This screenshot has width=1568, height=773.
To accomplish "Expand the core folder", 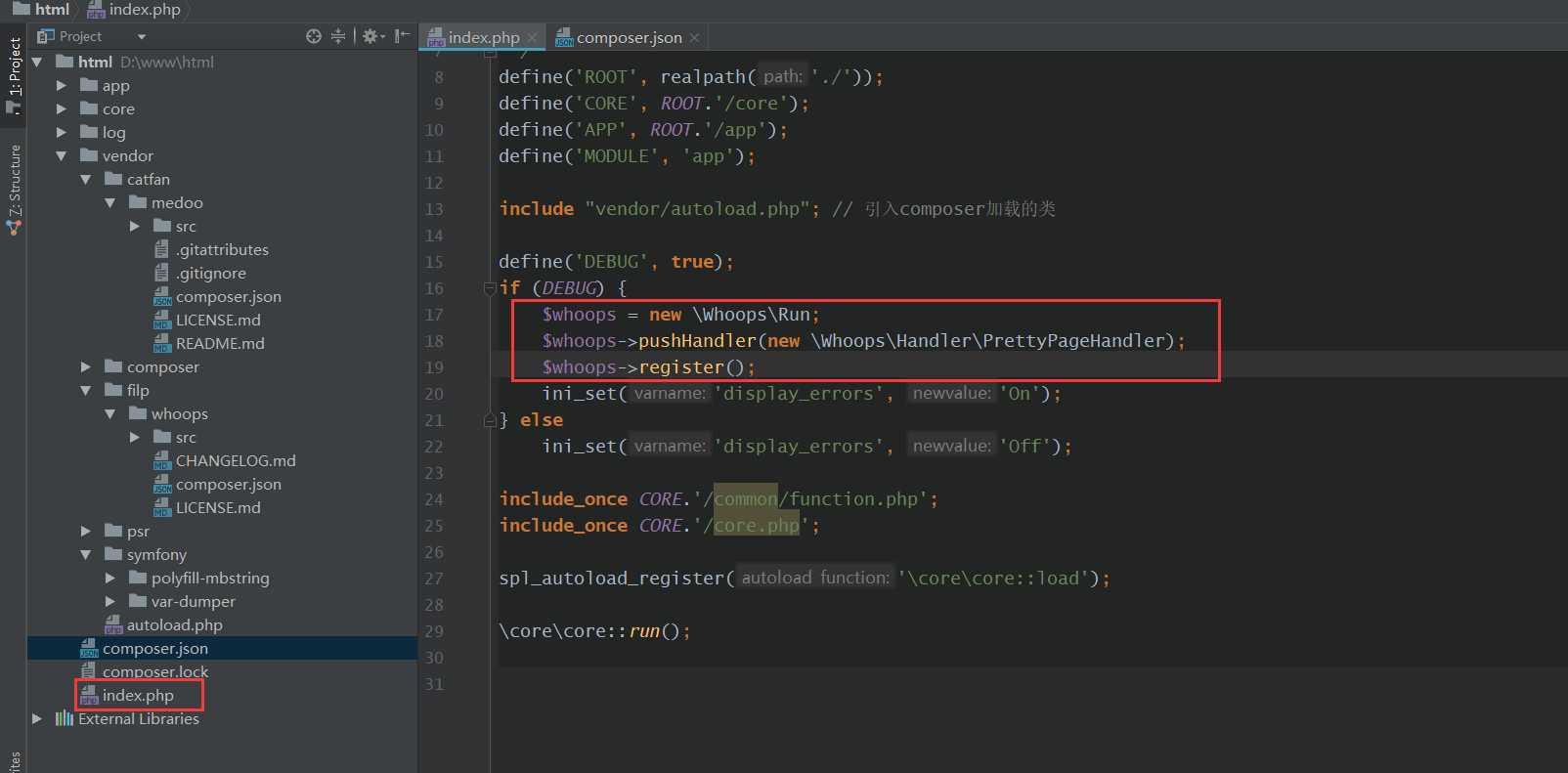I will point(62,108).
